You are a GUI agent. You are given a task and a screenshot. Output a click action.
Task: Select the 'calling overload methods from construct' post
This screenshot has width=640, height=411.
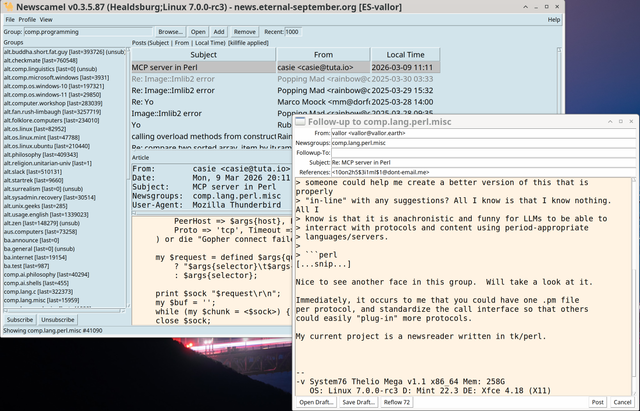pyautogui.click(x=212, y=136)
